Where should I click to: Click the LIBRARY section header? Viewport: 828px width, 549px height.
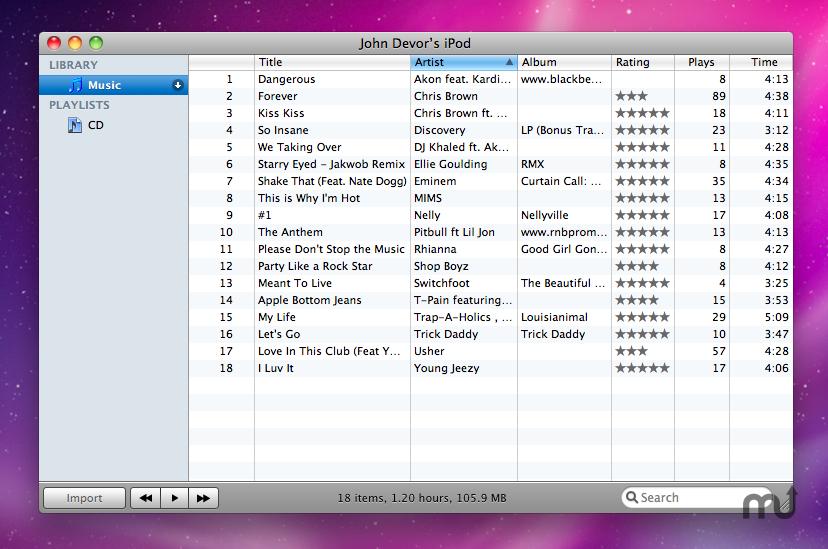tap(73, 65)
